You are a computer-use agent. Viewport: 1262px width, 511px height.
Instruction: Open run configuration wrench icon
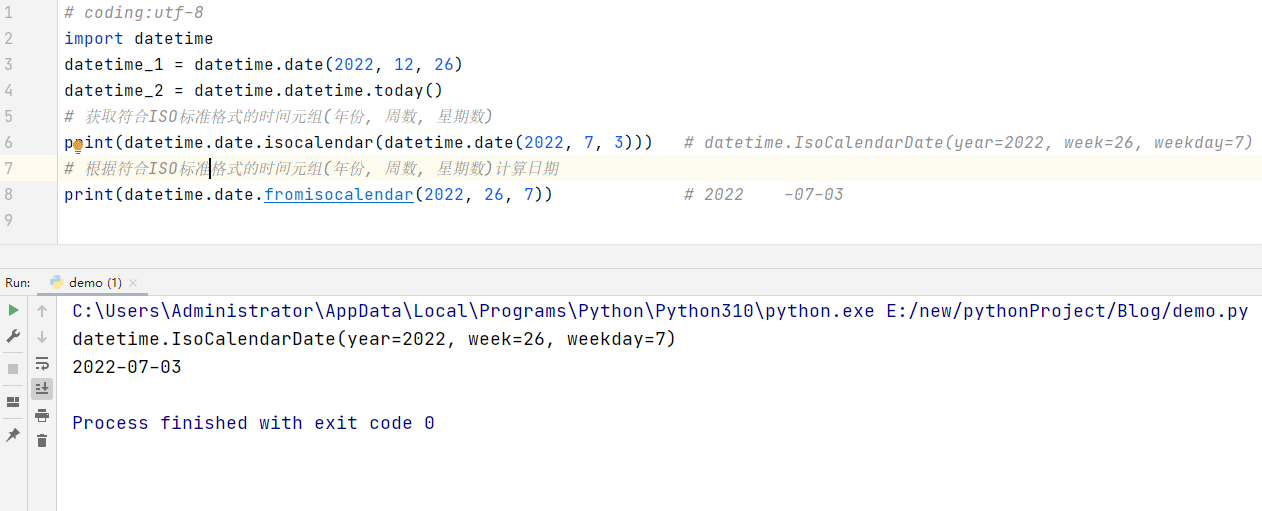pos(13,337)
